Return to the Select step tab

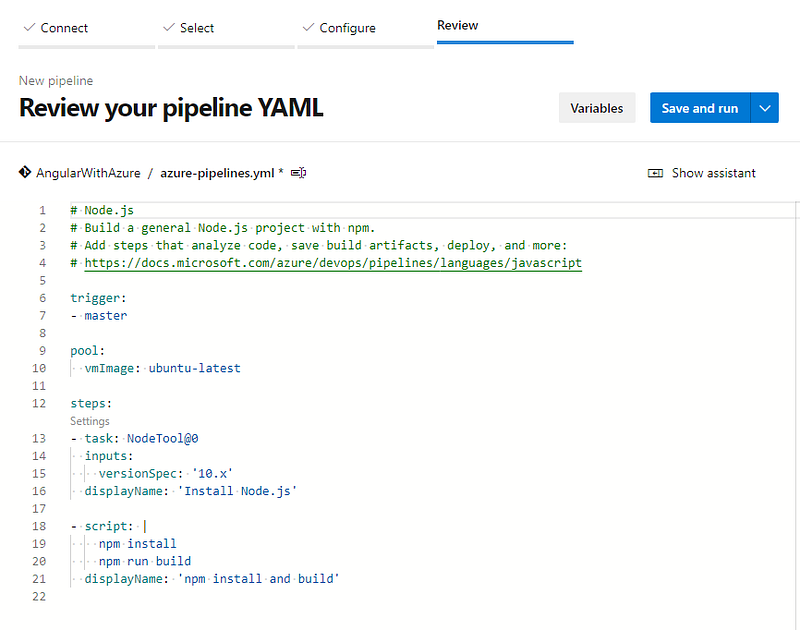pos(197,28)
